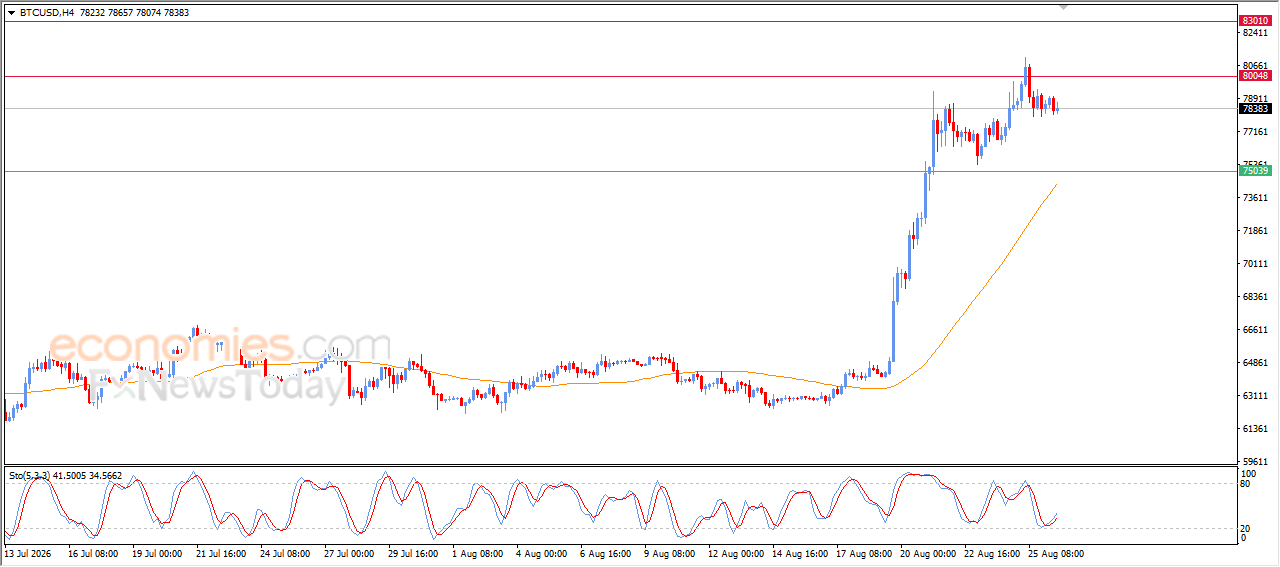Image resolution: width=1280 pixels, height=567 pixels.
Task: Click the BTCUSD,H4 chart title text
Action: coord(45,13)
